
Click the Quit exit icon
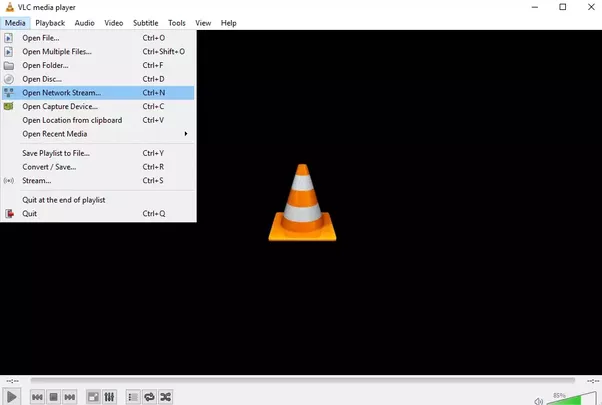[x=9, y=213]
